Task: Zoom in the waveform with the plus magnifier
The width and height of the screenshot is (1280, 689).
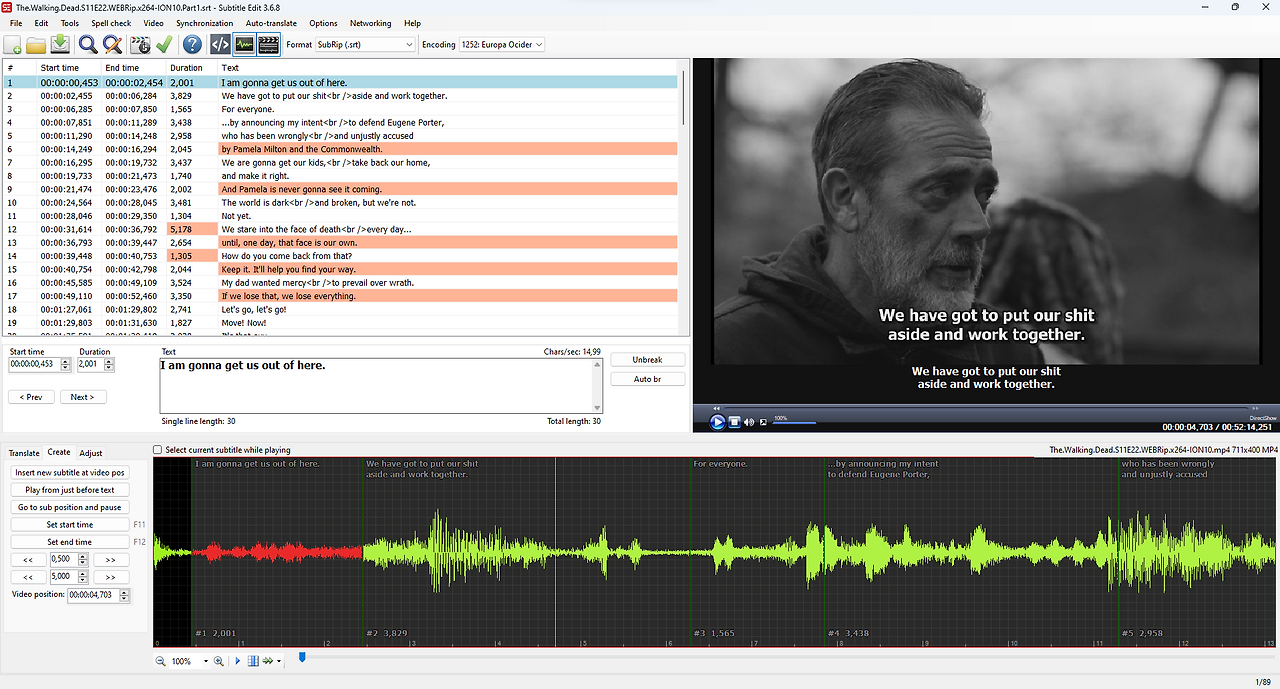Action: (x=219, y=661)
